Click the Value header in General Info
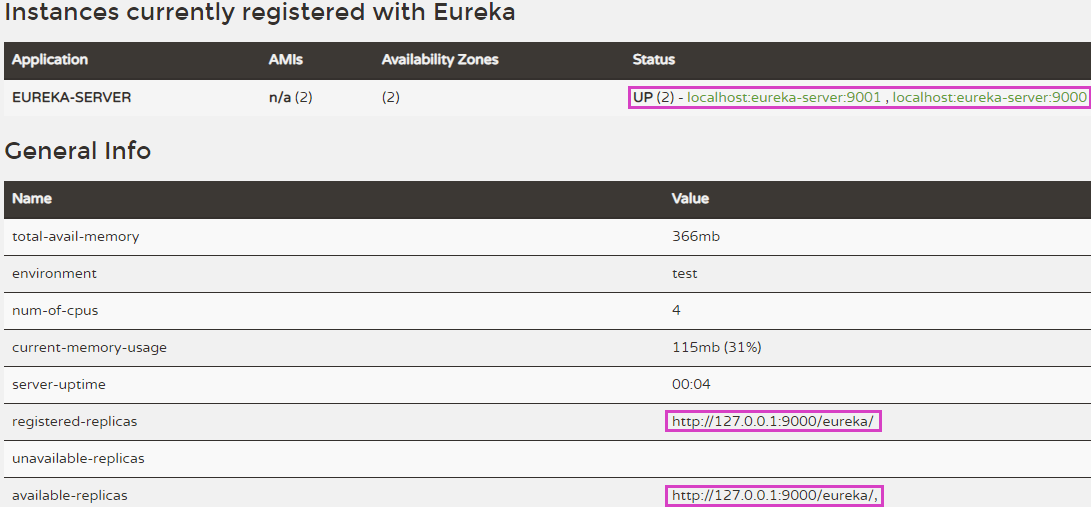Screen dimensions: 1091x507 [x=690, y=199]
